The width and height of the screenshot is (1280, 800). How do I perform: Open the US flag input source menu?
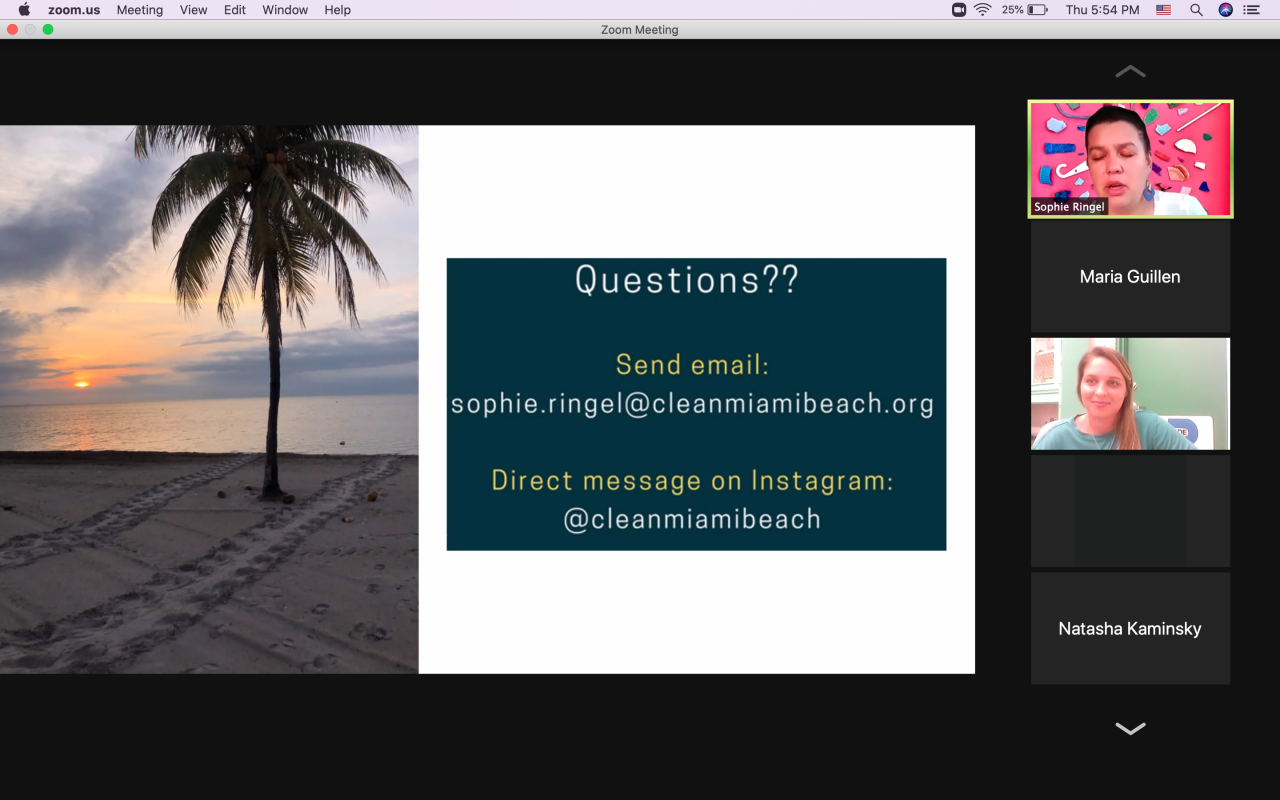(x=1164, y=10)
